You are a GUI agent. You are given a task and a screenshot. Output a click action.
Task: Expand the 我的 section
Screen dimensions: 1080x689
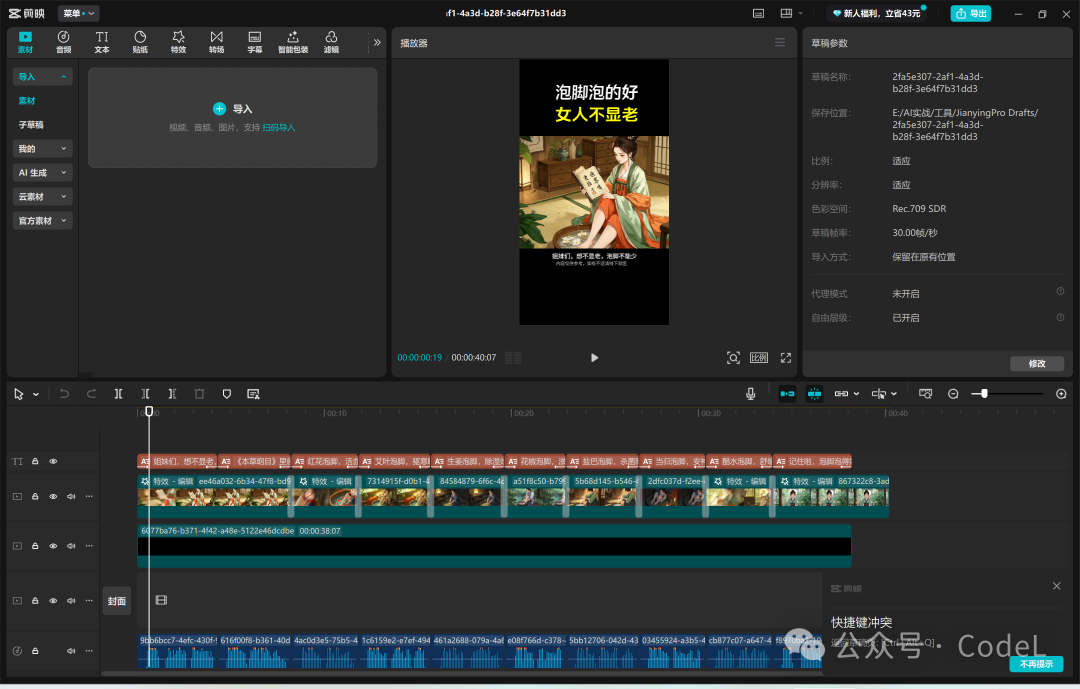(43, 149)
